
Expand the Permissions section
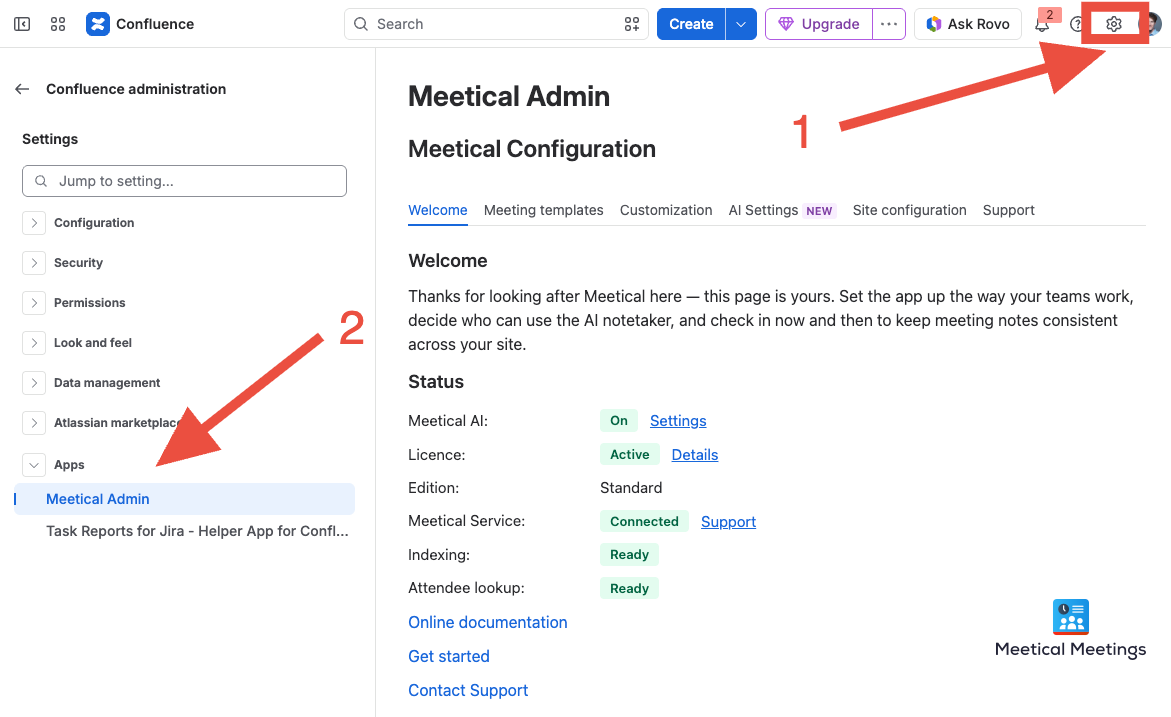tap(34, 302)
